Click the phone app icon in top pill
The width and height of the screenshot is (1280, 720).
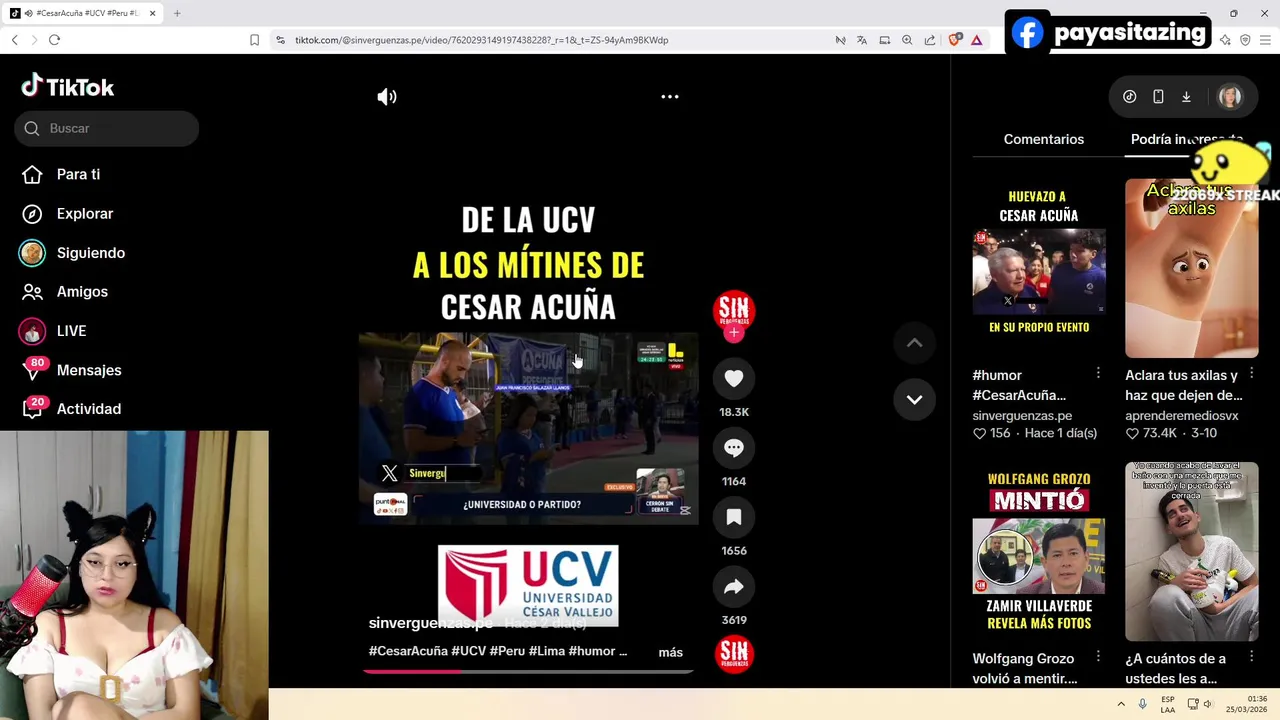pyautogui.click(x=1158, y=97)
